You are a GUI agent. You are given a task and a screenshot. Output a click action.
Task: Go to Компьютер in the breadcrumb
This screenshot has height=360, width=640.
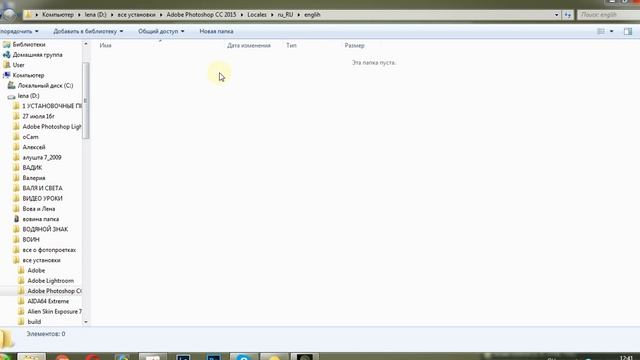coord(58,15)
